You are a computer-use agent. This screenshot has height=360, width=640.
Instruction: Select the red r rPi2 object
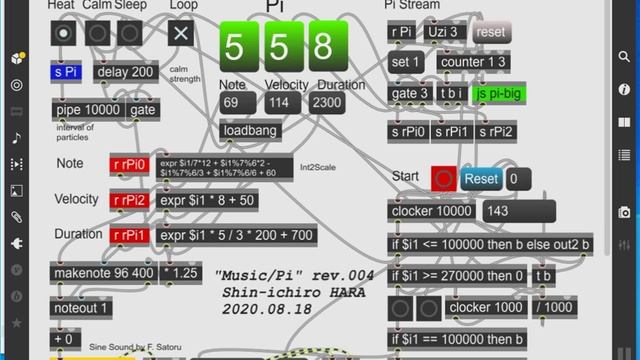pos(129,200)
